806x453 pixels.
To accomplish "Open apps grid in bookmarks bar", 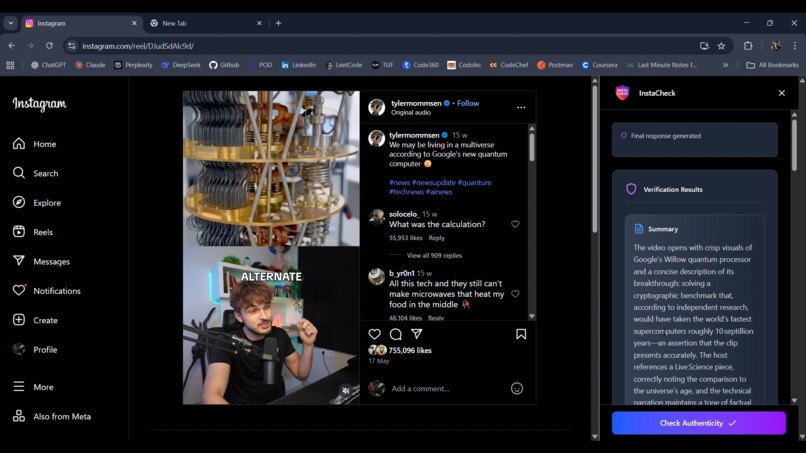I will click(10, 65).
